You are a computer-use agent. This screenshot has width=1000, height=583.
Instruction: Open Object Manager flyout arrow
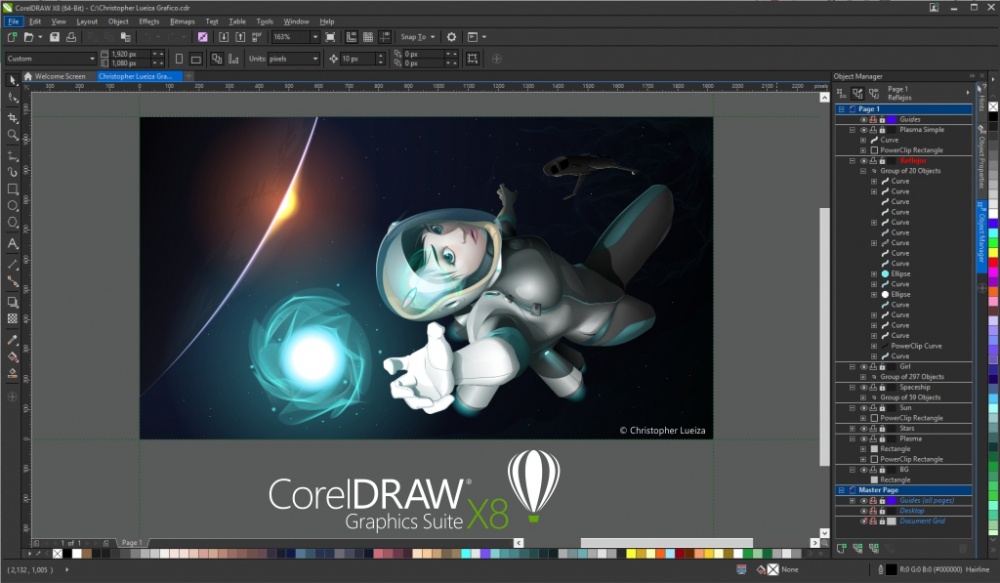tap(967, 93)
